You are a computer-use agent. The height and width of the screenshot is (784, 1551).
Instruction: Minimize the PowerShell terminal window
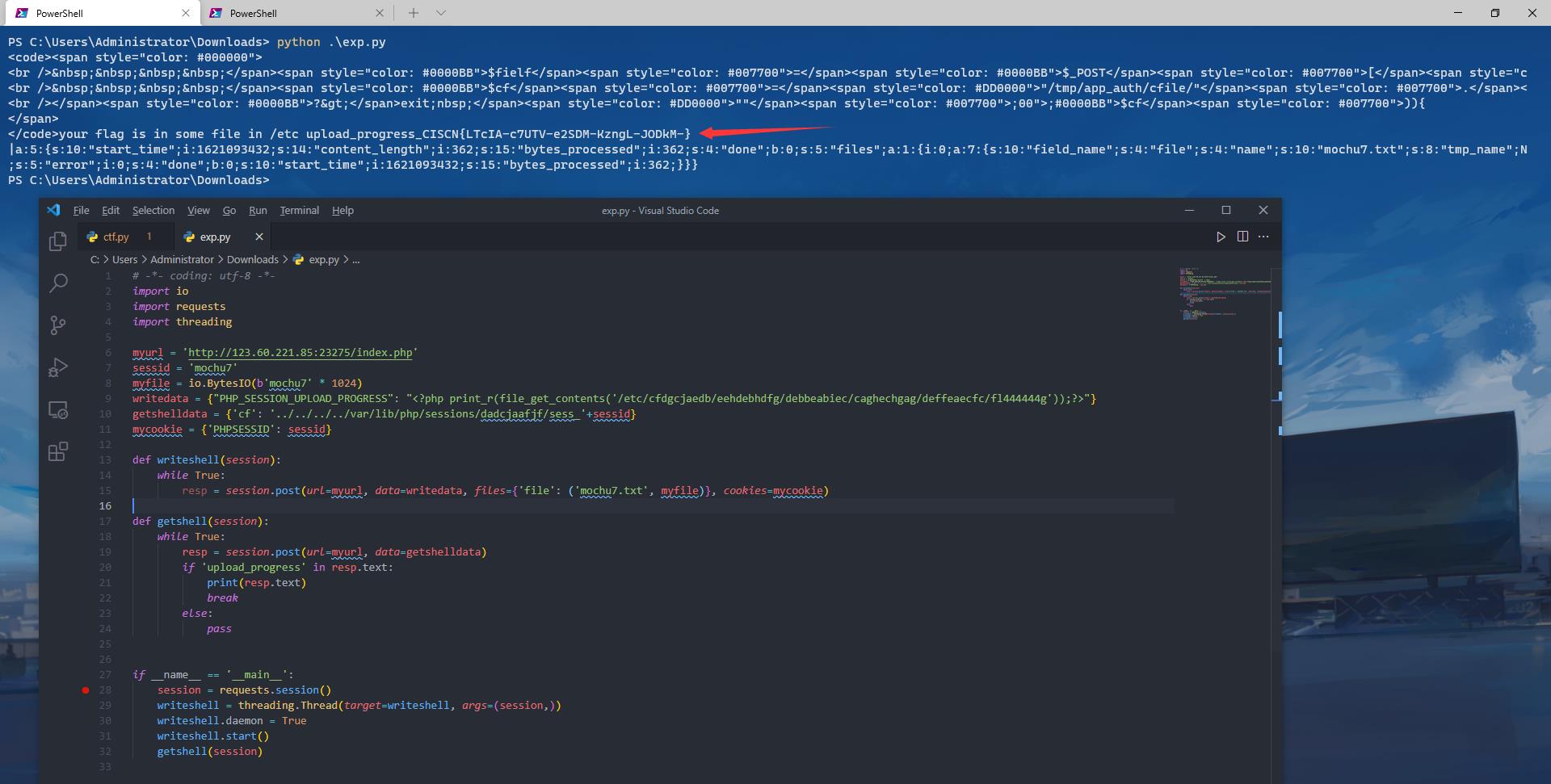1458,13
